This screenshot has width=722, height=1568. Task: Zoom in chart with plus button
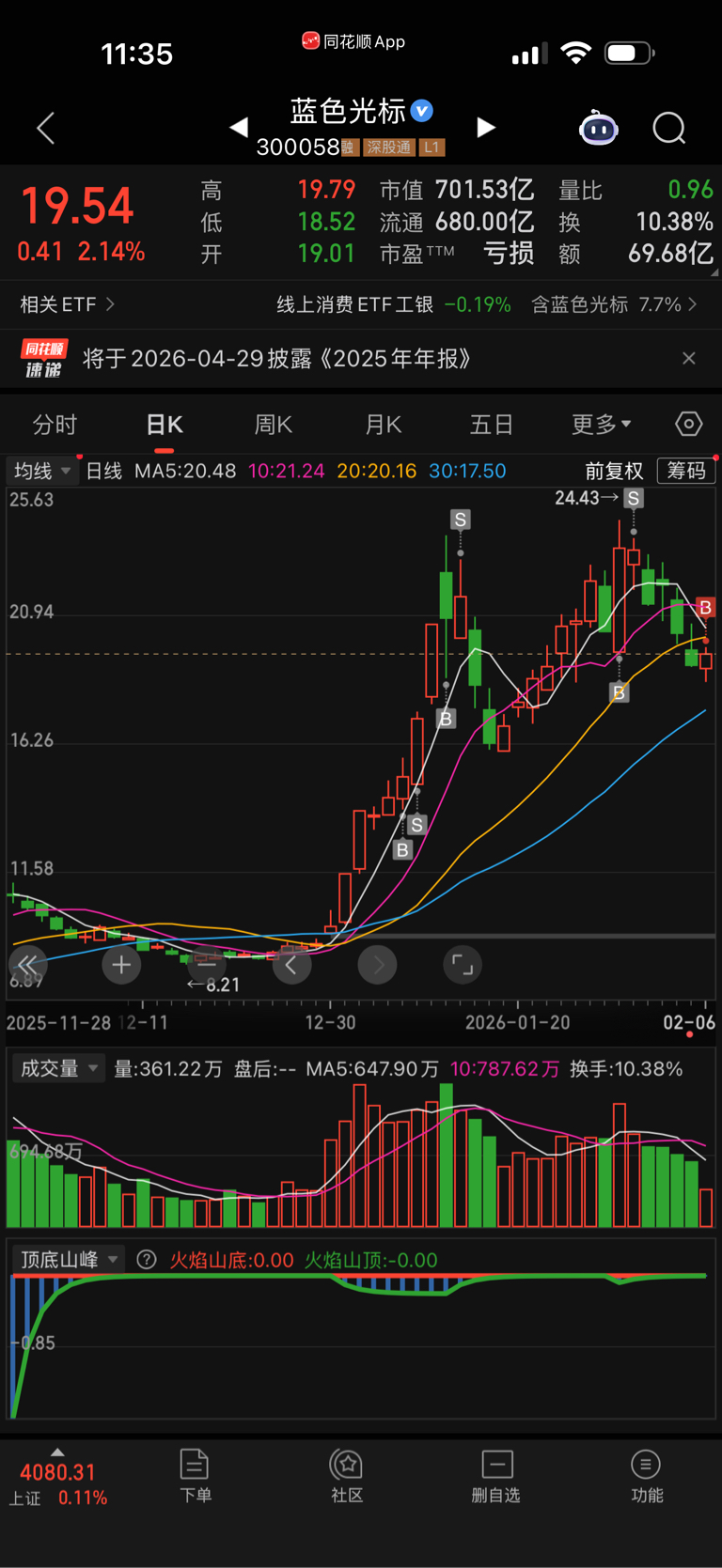[x=121, y=965]
